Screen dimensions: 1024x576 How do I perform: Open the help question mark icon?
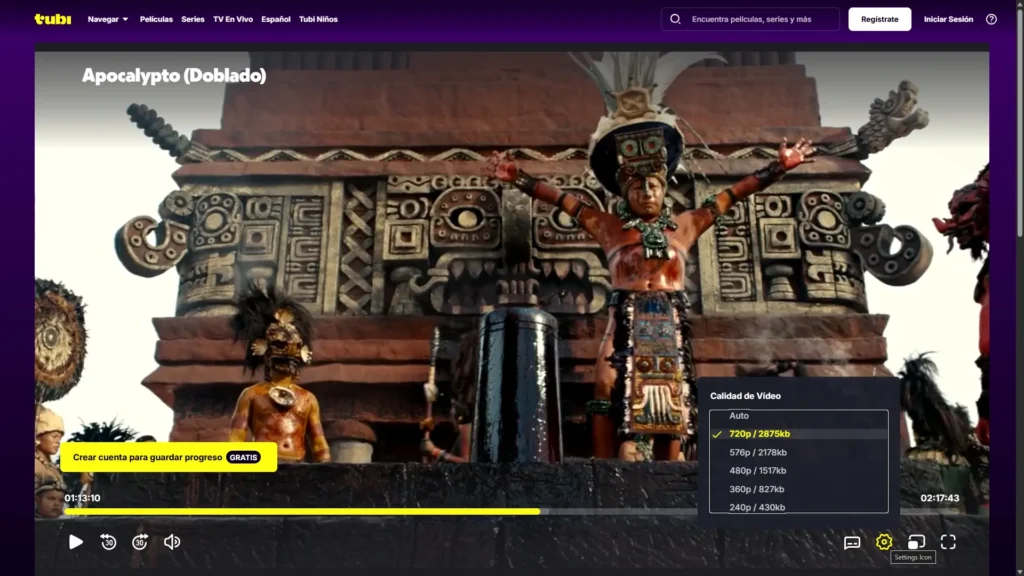click(991, 19)
